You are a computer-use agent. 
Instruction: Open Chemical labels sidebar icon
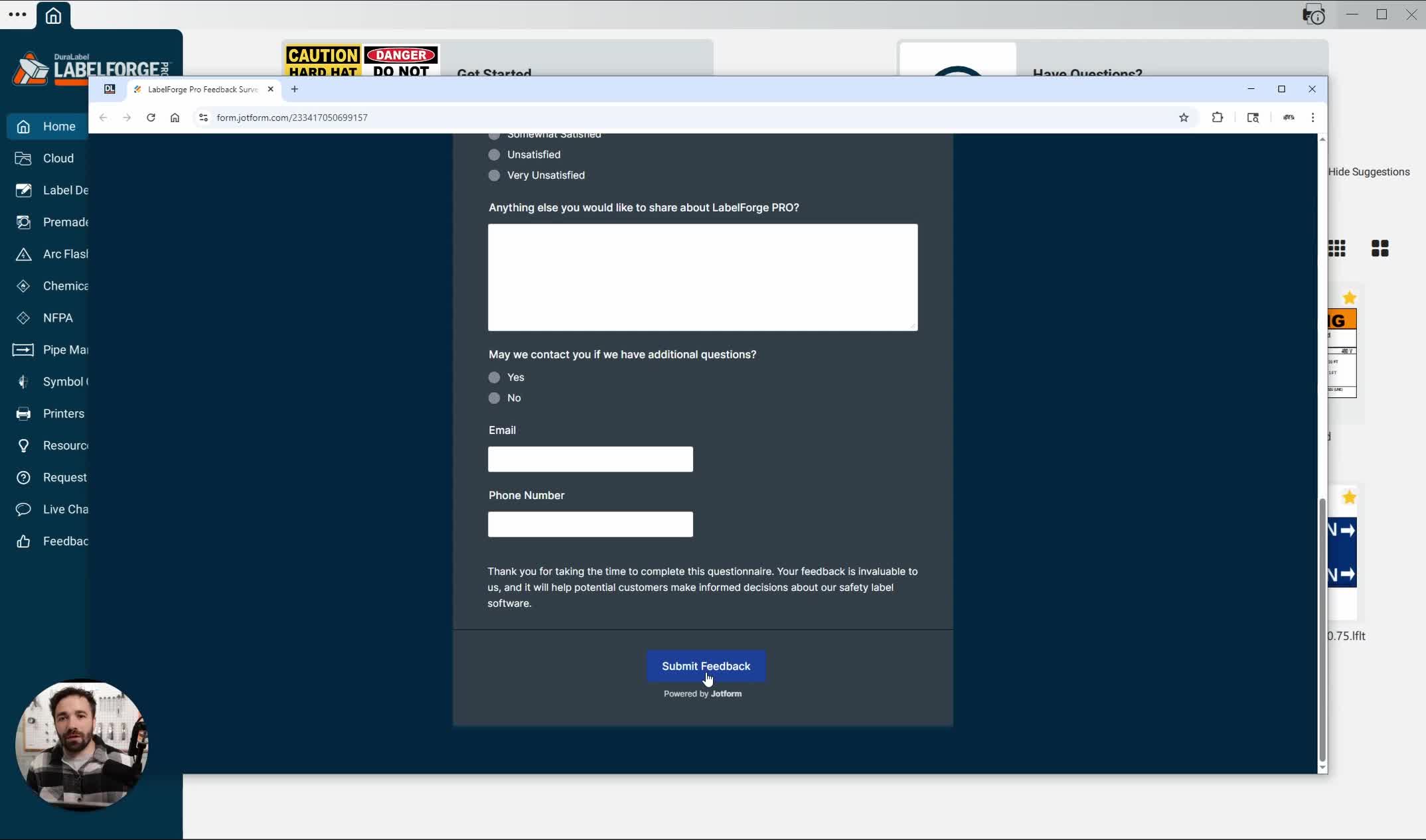click(x=23, y=286)
